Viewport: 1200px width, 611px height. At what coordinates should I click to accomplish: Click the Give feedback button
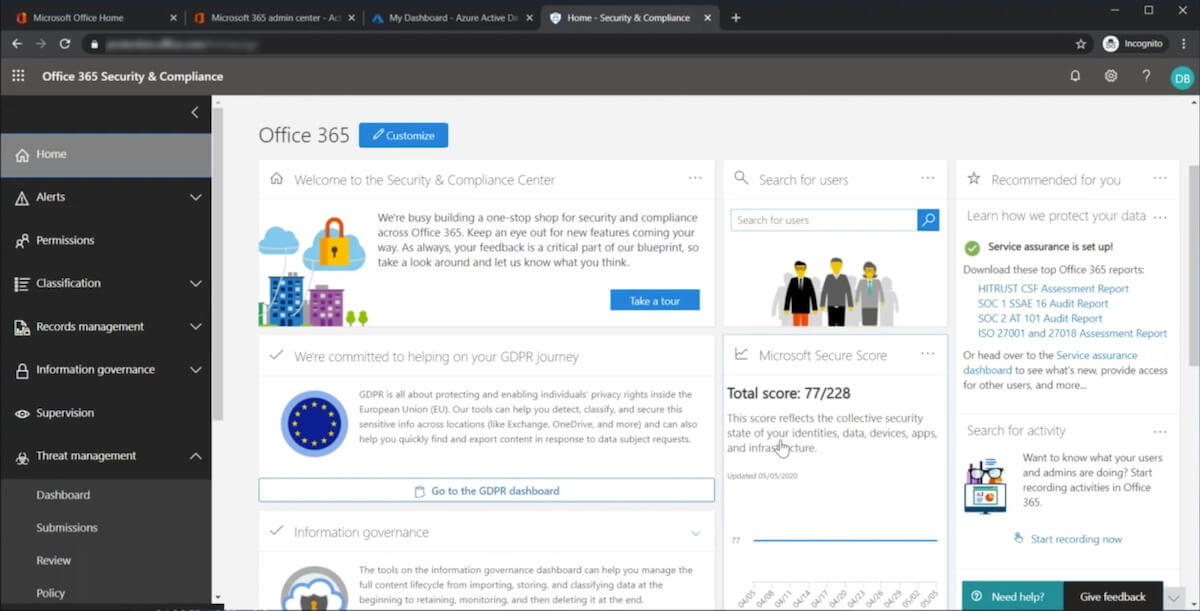pos(1113,596)
